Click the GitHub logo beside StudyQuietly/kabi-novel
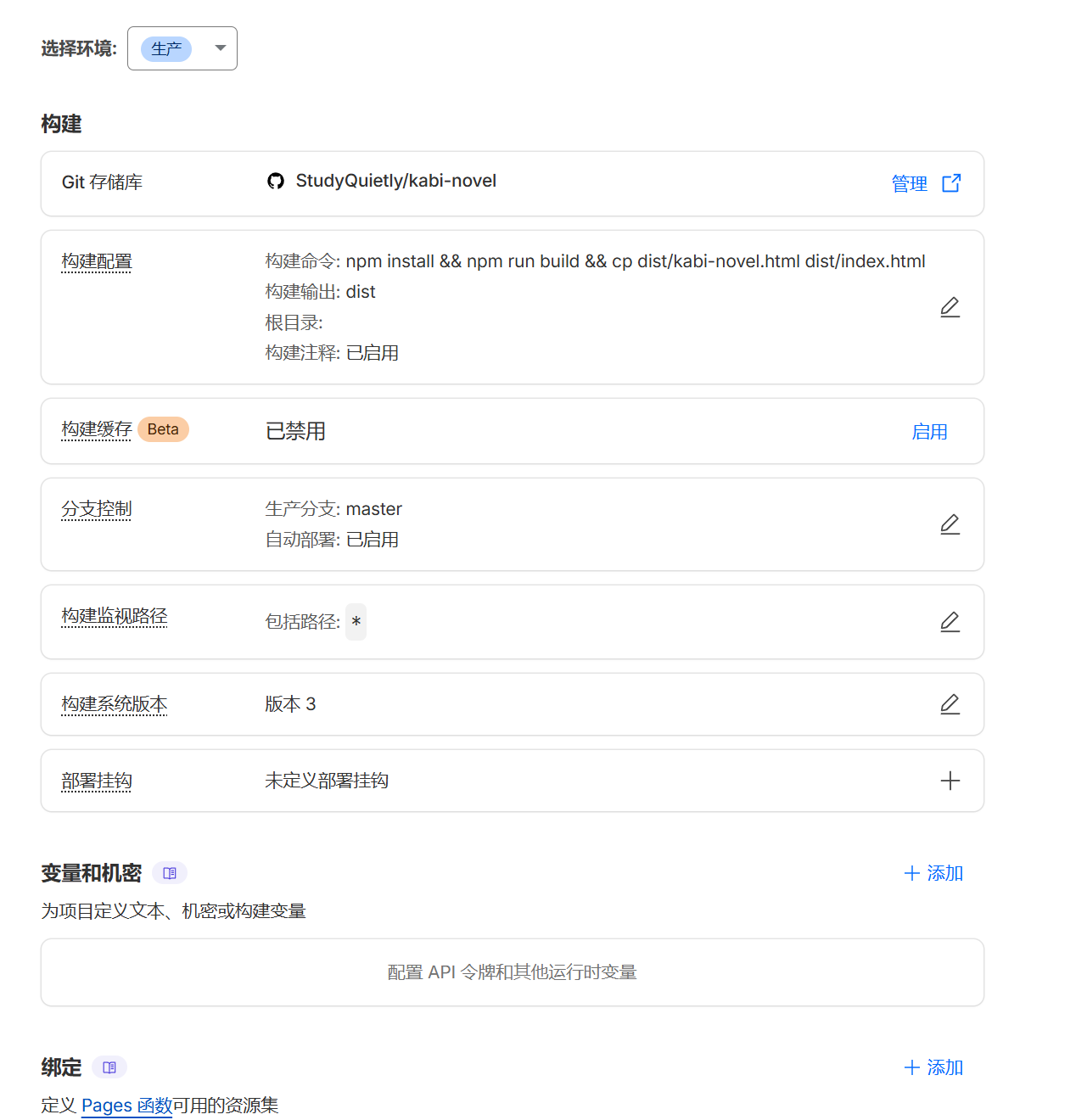Image resolution: width=1087 pixels, height=1120 pixels. [x=276, y=182]
